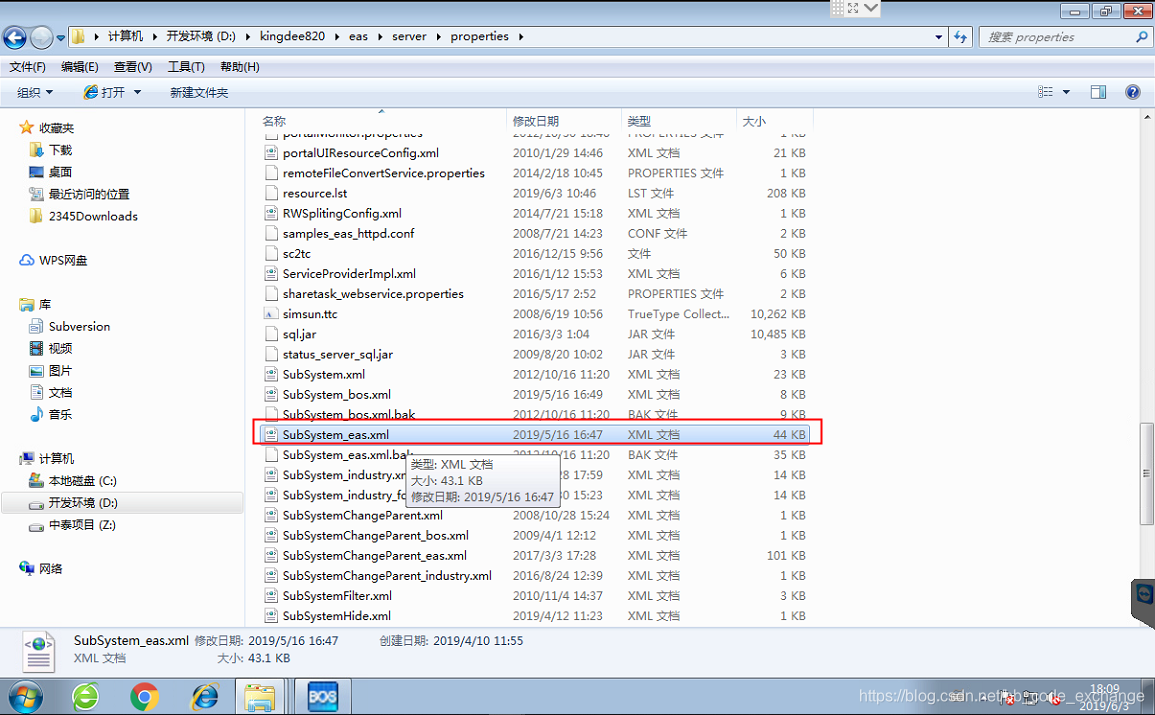Open the BOS application from taskbar
1155x715 pixels.
(323, 697)
